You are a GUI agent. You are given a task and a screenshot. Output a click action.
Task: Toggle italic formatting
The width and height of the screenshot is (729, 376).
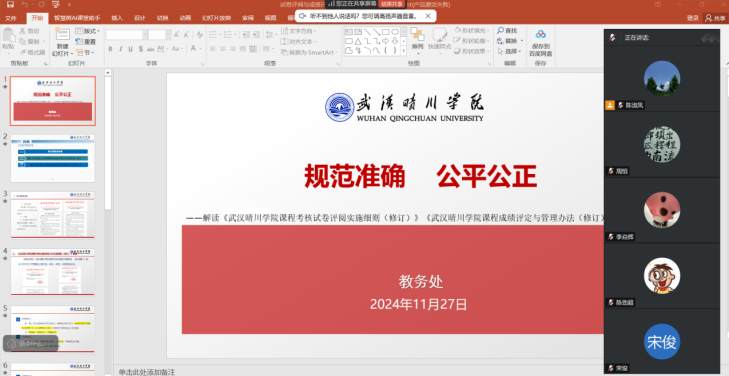[x=120, y=49]
